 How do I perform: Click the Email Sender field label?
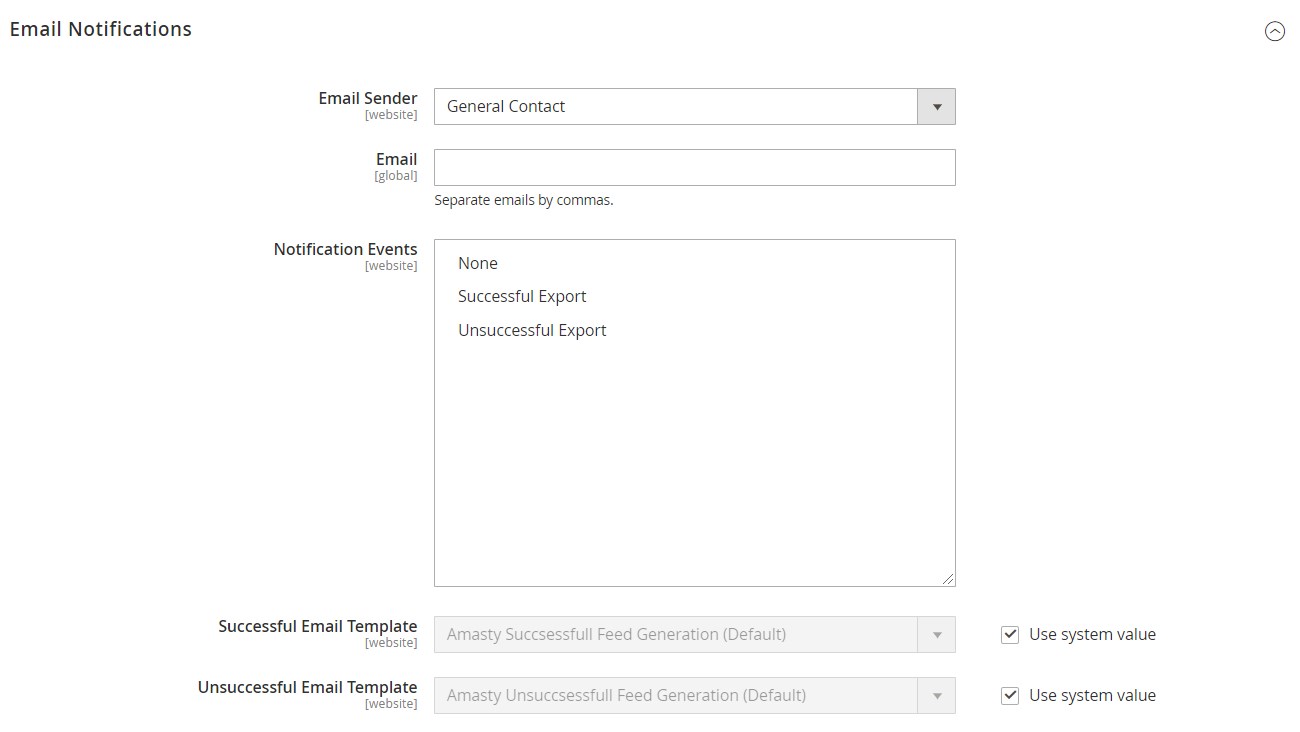[x=367, y=98]
